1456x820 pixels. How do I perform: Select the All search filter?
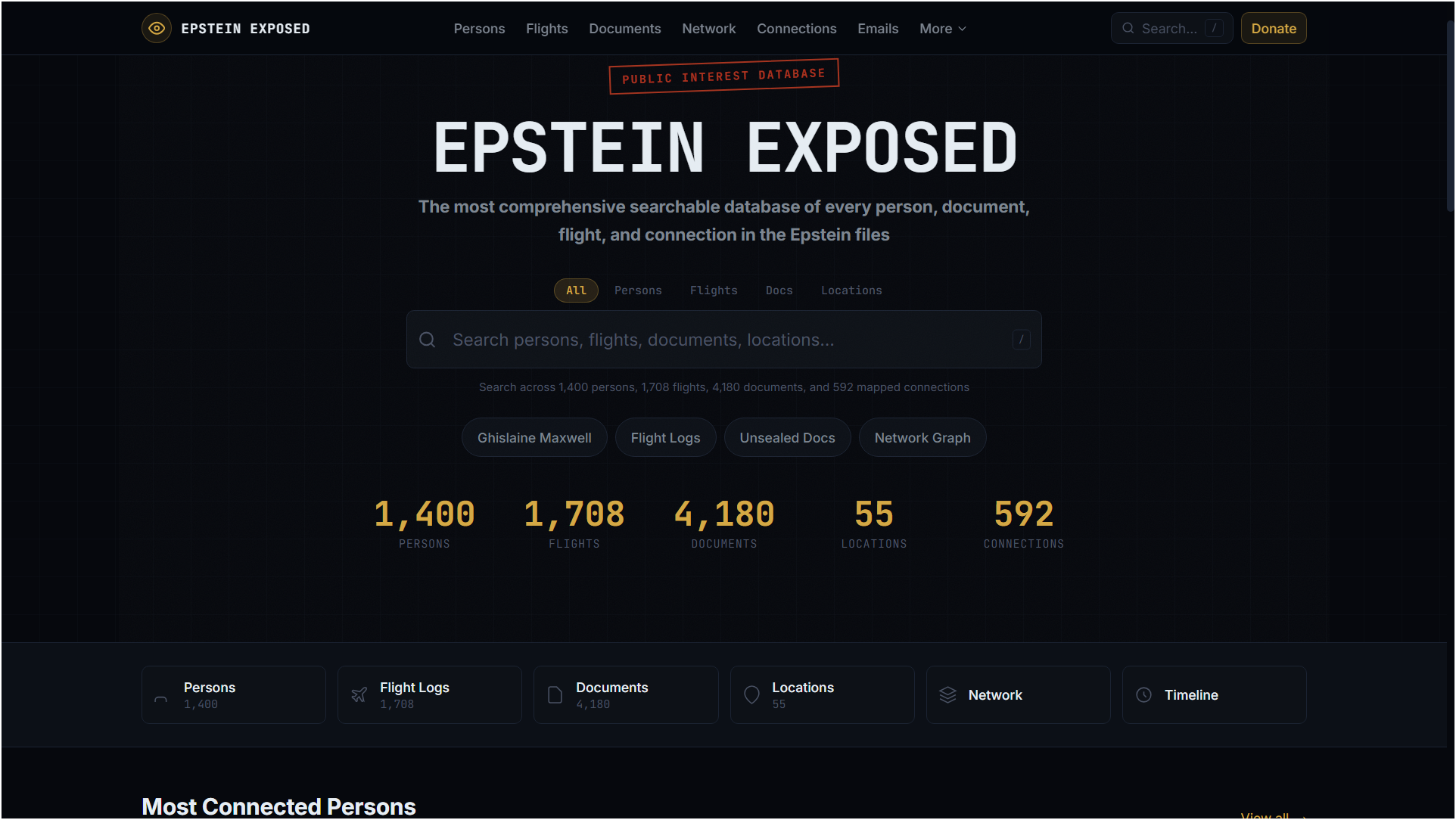click(x=576, y=290)
